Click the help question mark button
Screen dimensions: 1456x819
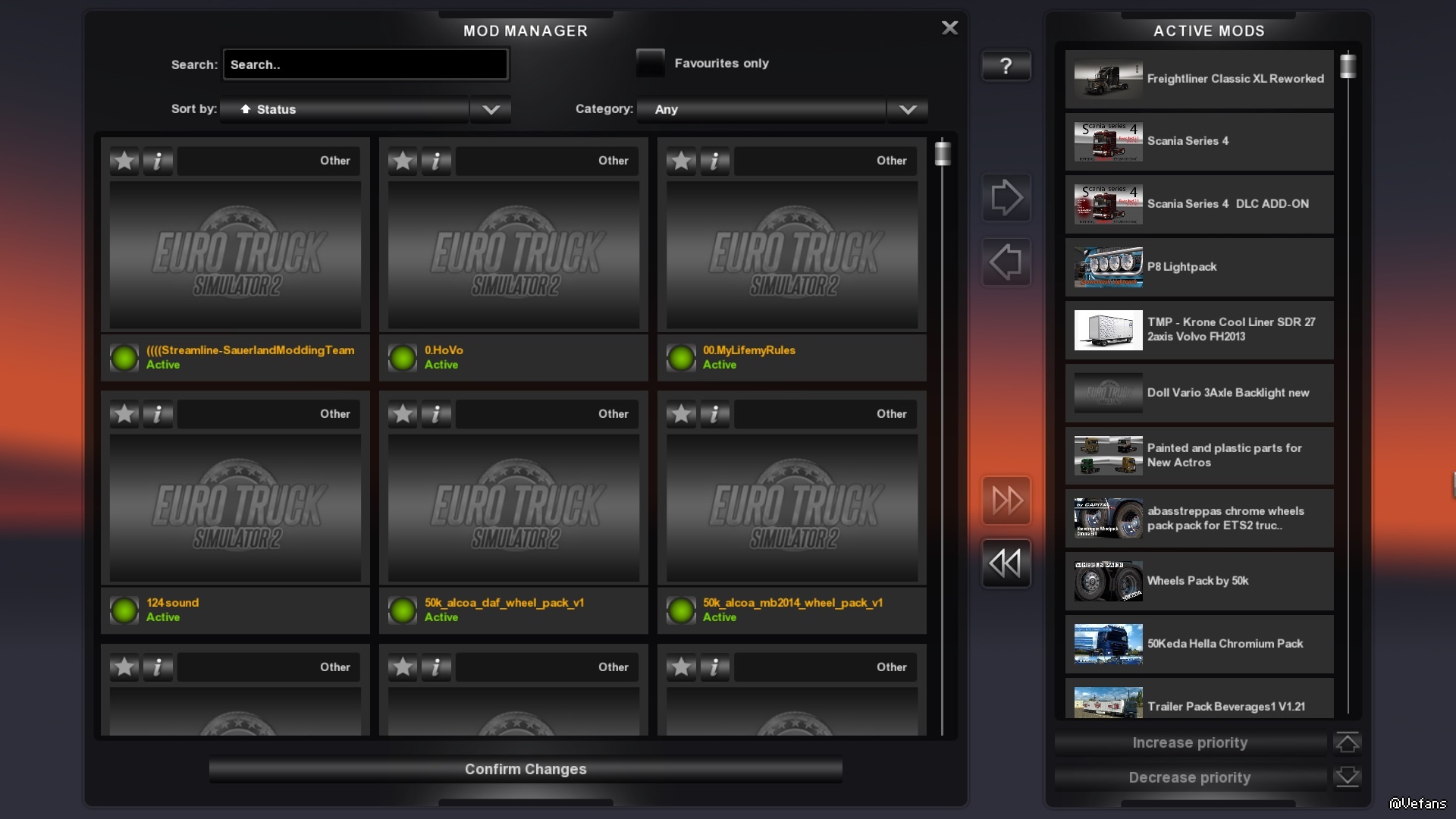pyautogui.click(x=1006, y=66)
